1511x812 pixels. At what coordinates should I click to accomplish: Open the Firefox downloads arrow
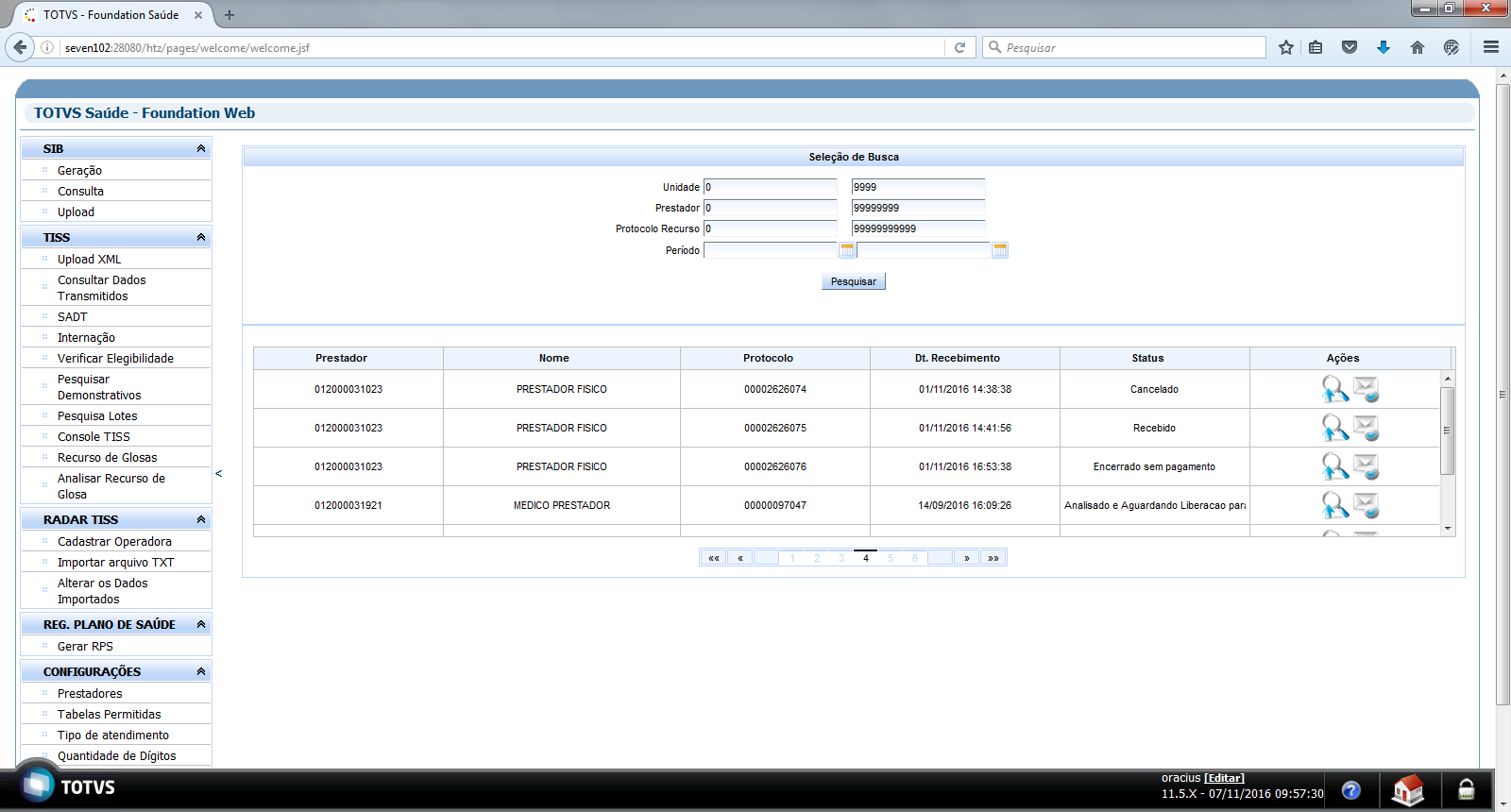(x=1384, y=47)
